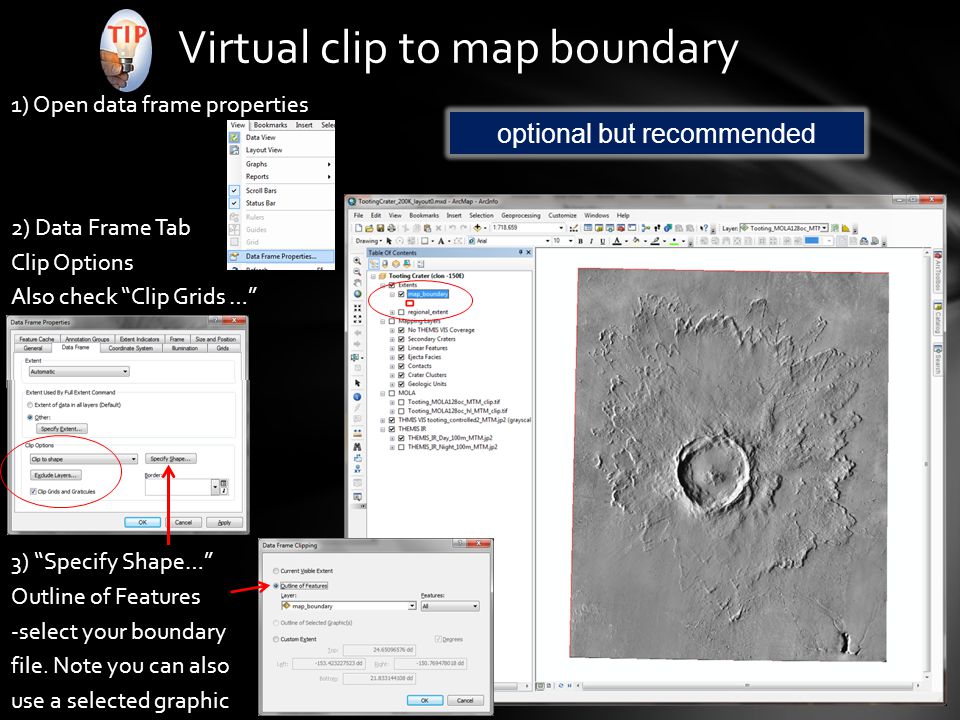Click the What's This help pointer icon
The height and width of the screenshot is (720, 960).
click(703, 228)
